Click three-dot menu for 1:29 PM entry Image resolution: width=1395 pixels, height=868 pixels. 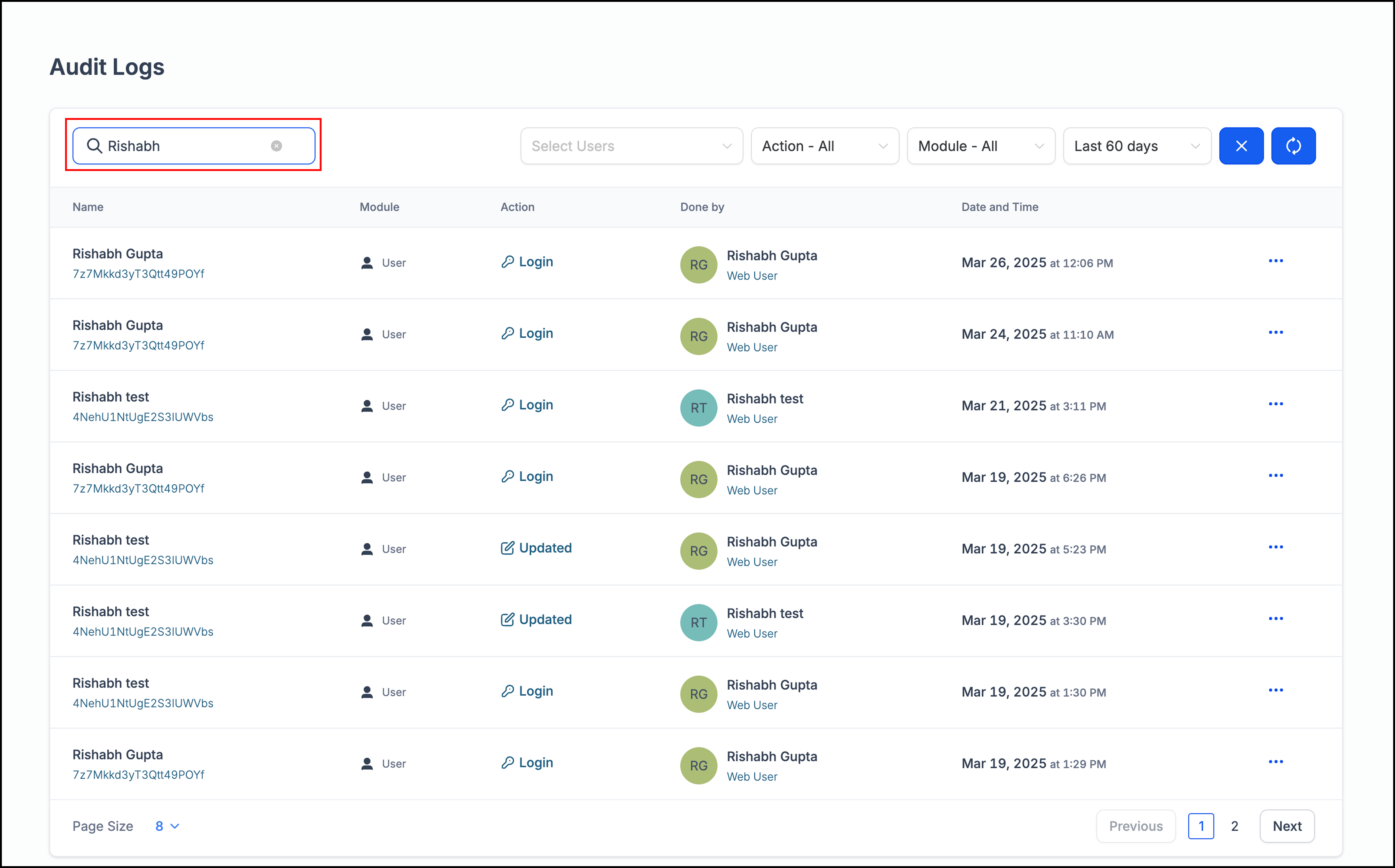[x=1275, y=762]
